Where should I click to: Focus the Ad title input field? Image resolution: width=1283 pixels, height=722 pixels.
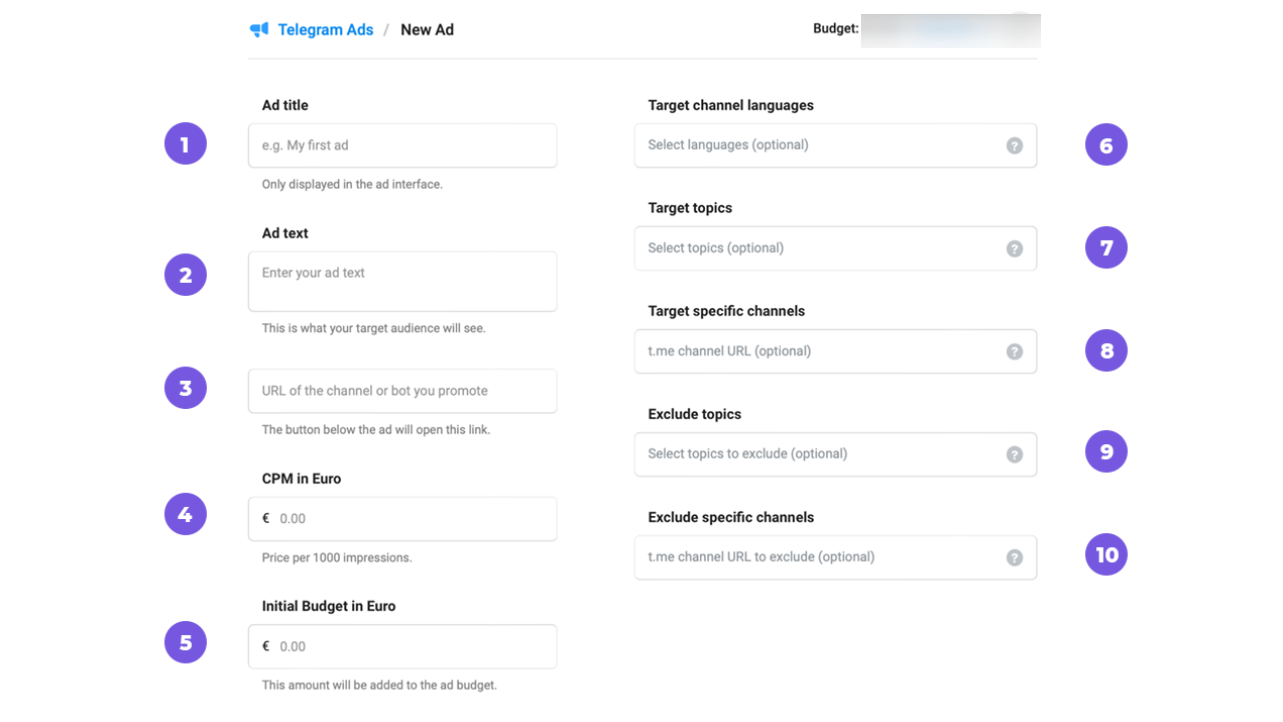[402, 146]
